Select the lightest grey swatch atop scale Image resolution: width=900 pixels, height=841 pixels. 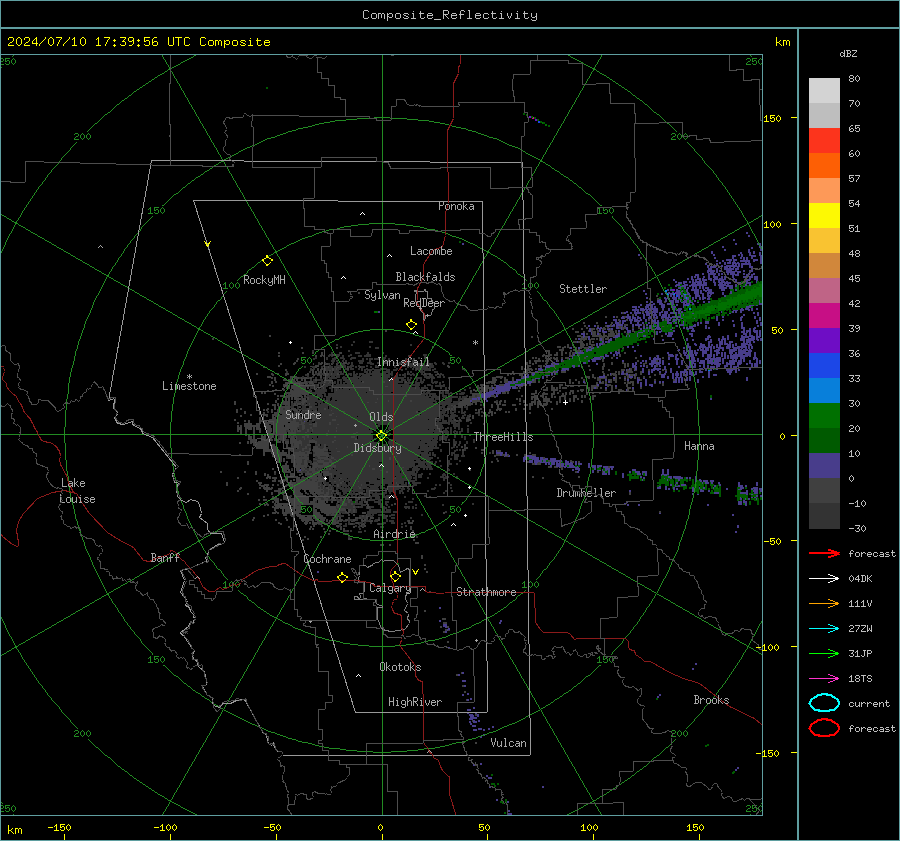pos(824,91)
